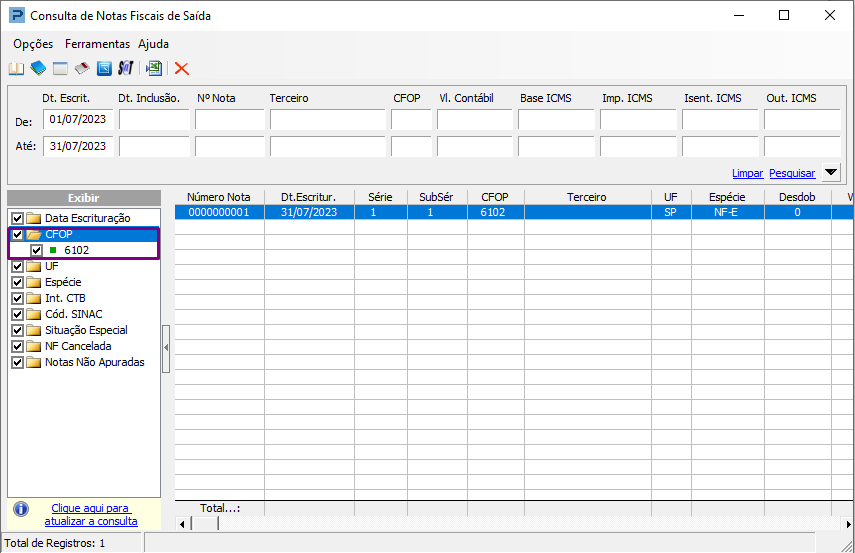This screenshot has width=855, height=553.
Task: Click the app logo in title bar
Action: 17,15
